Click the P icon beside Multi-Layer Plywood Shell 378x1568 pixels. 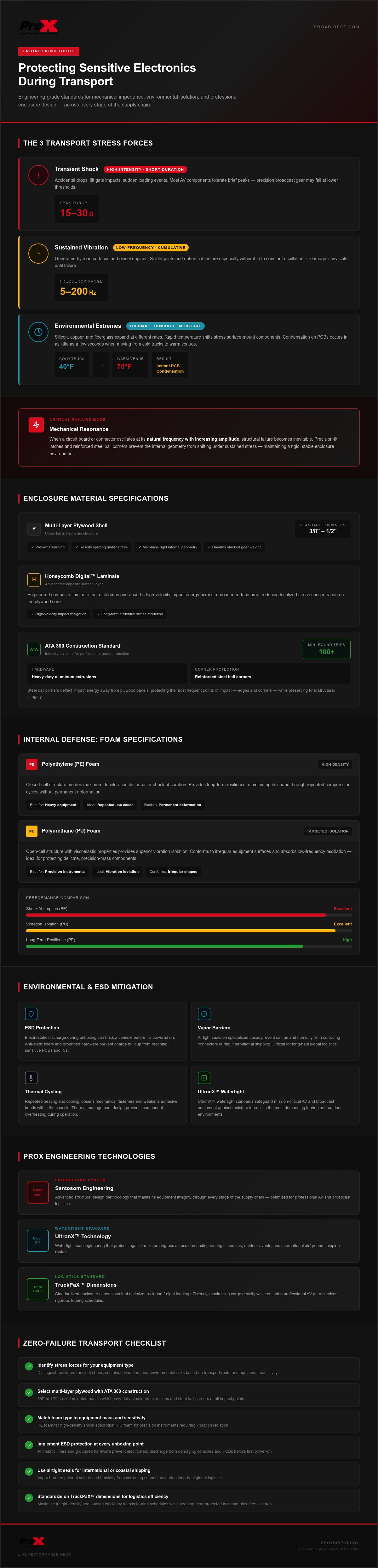(x=34, y=528)
